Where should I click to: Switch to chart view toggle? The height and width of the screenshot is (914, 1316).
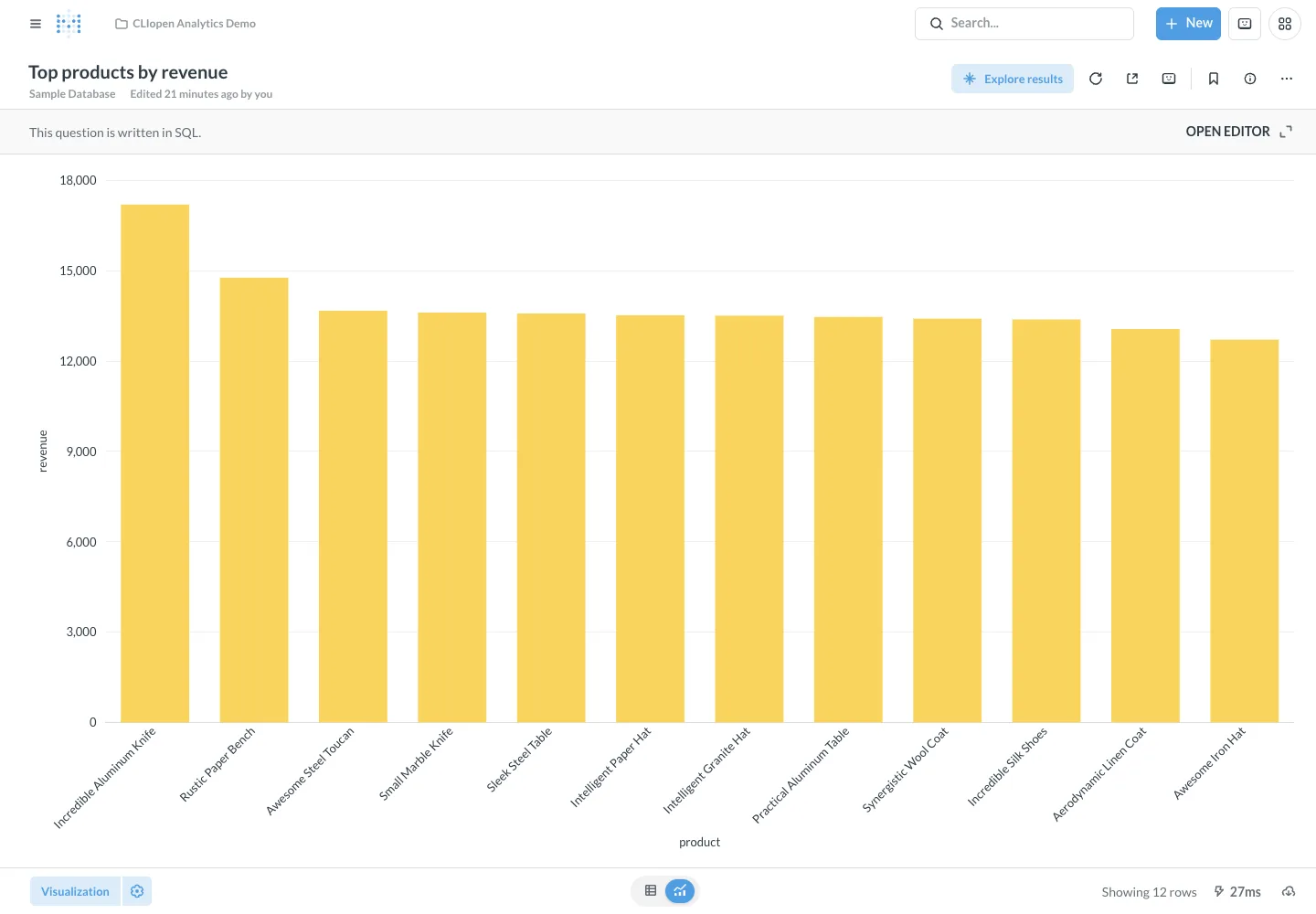[680, 890]
